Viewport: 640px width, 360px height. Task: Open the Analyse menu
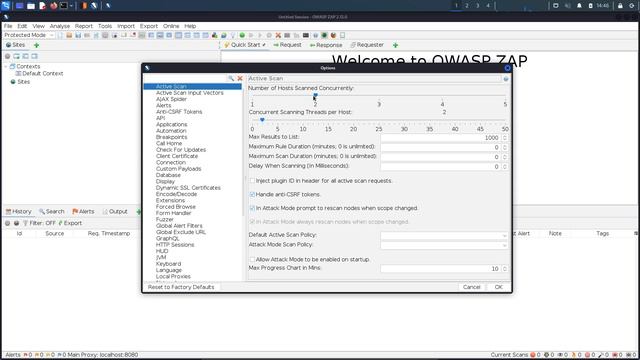coord(60,26)
